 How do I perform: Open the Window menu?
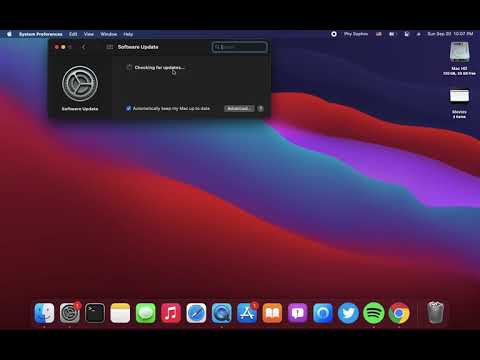[109, 34]
